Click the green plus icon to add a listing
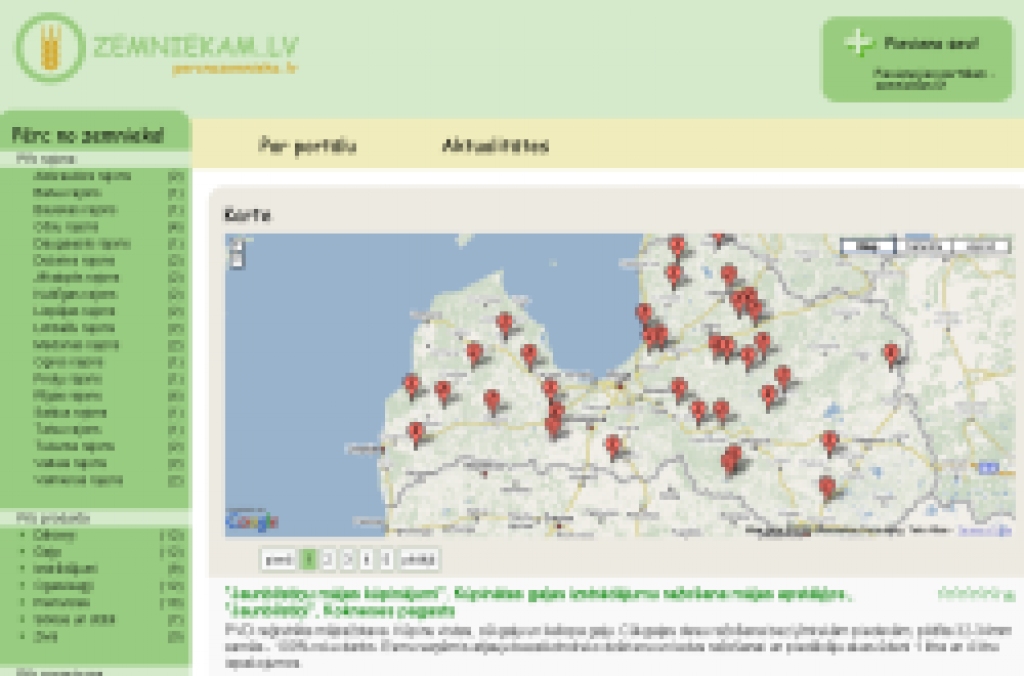1024x676 pixels. [858, 43]
